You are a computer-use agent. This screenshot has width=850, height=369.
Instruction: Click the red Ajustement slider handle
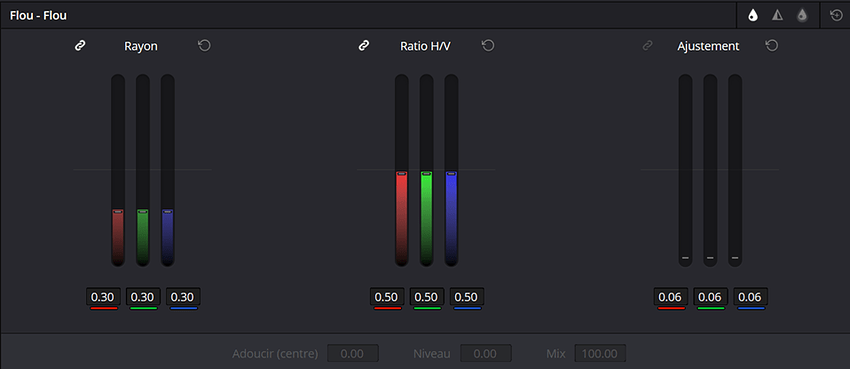[x=685, y=258]
